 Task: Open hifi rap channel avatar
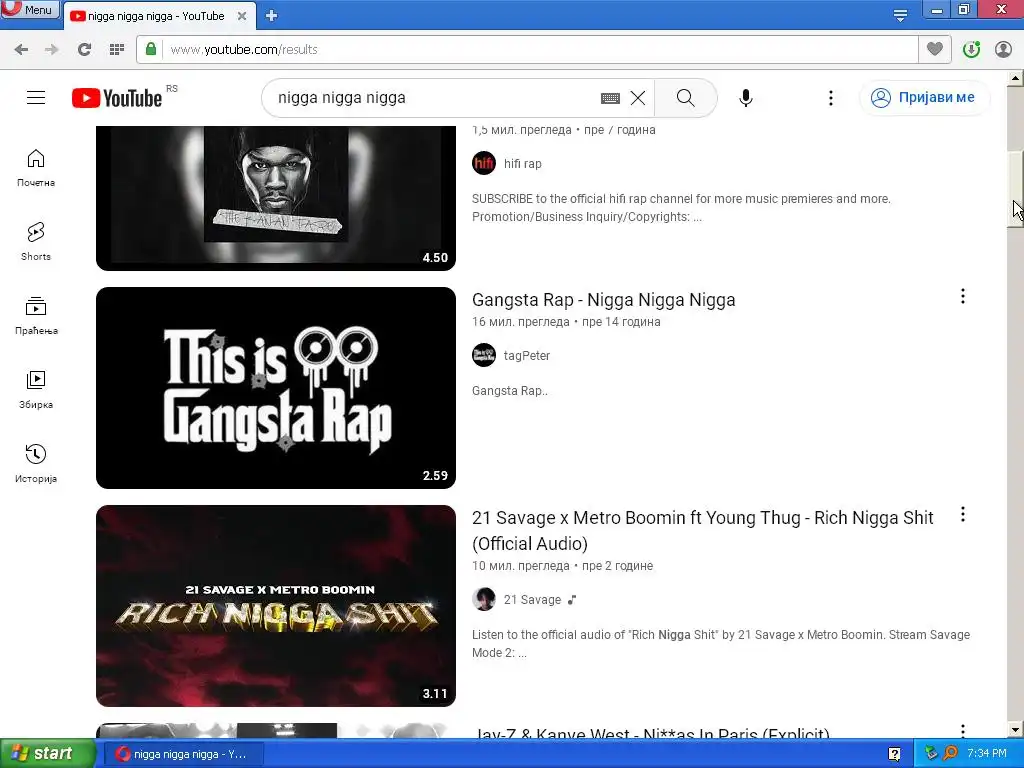[484, 163]
